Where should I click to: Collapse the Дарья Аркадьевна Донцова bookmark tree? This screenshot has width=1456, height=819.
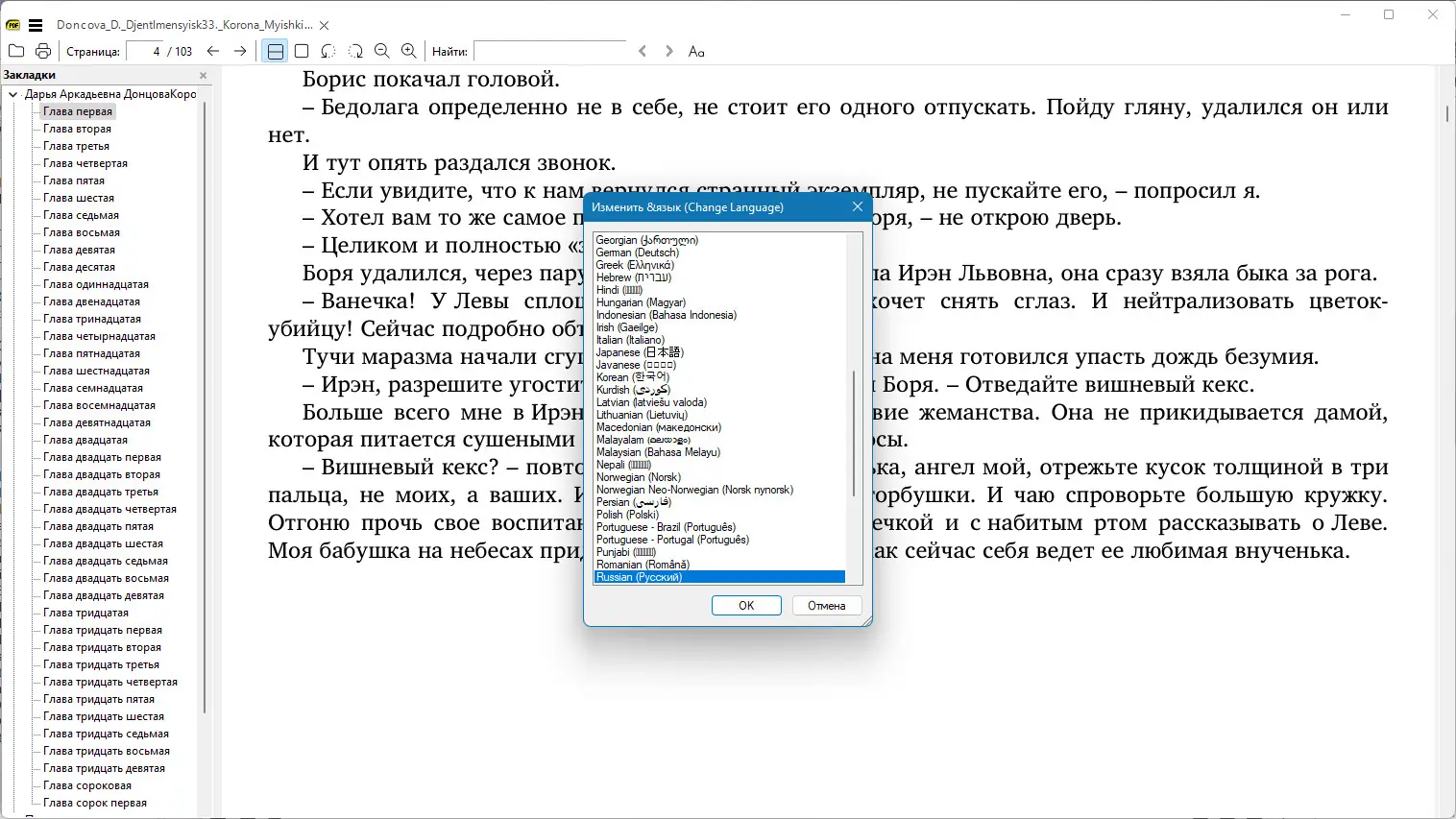coord(12,94)
